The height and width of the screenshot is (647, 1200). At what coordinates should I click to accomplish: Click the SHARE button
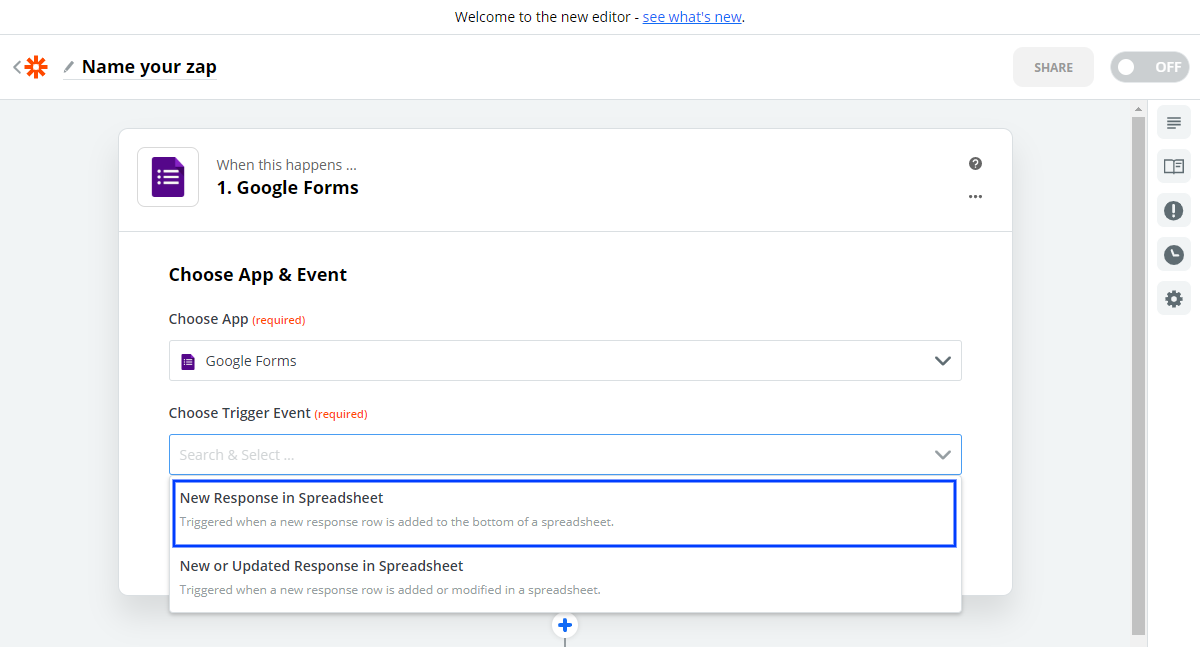point(1053,67)
